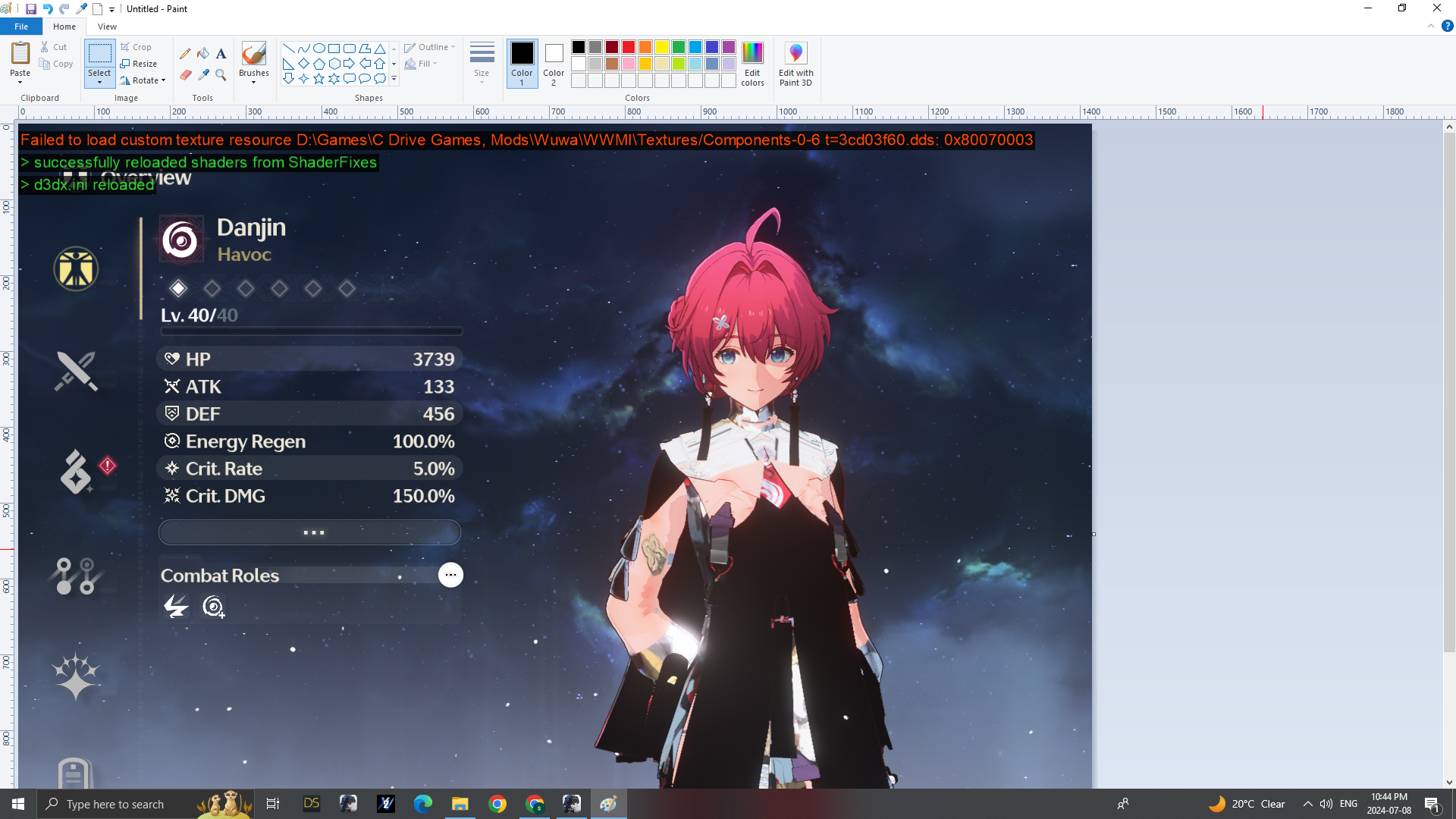Open Google Chrome from the taskbar
The height and width of the screenshot is (819, 1456).
tap(497, 804)
